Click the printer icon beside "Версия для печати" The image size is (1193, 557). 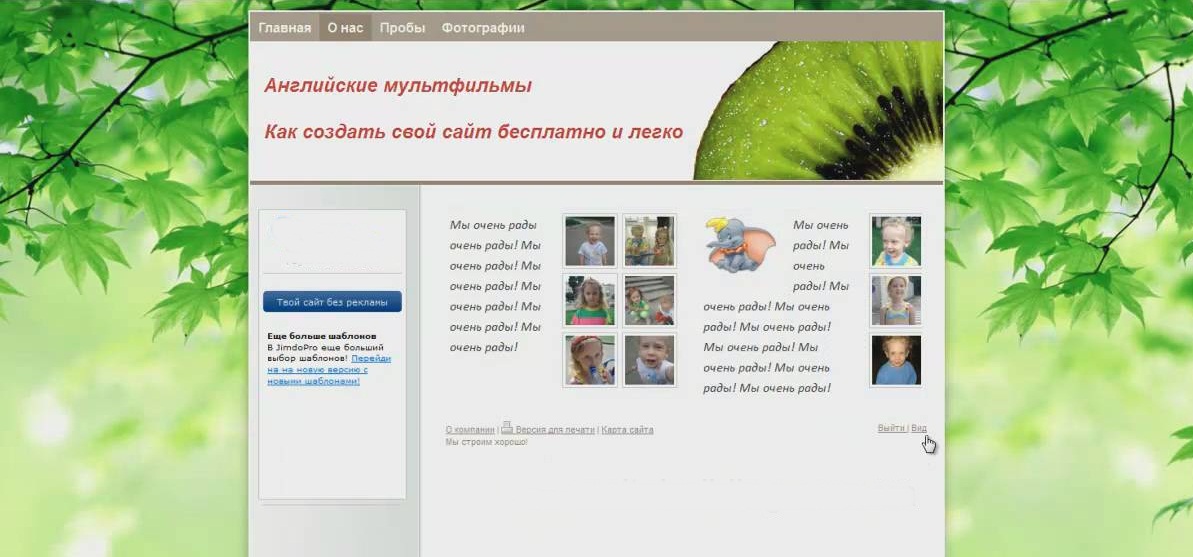[x=507, y=427]
